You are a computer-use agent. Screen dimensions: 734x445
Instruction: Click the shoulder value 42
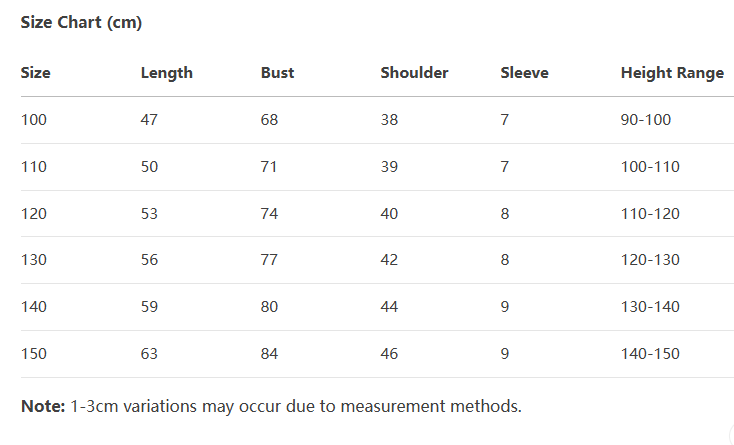[389, 260]
